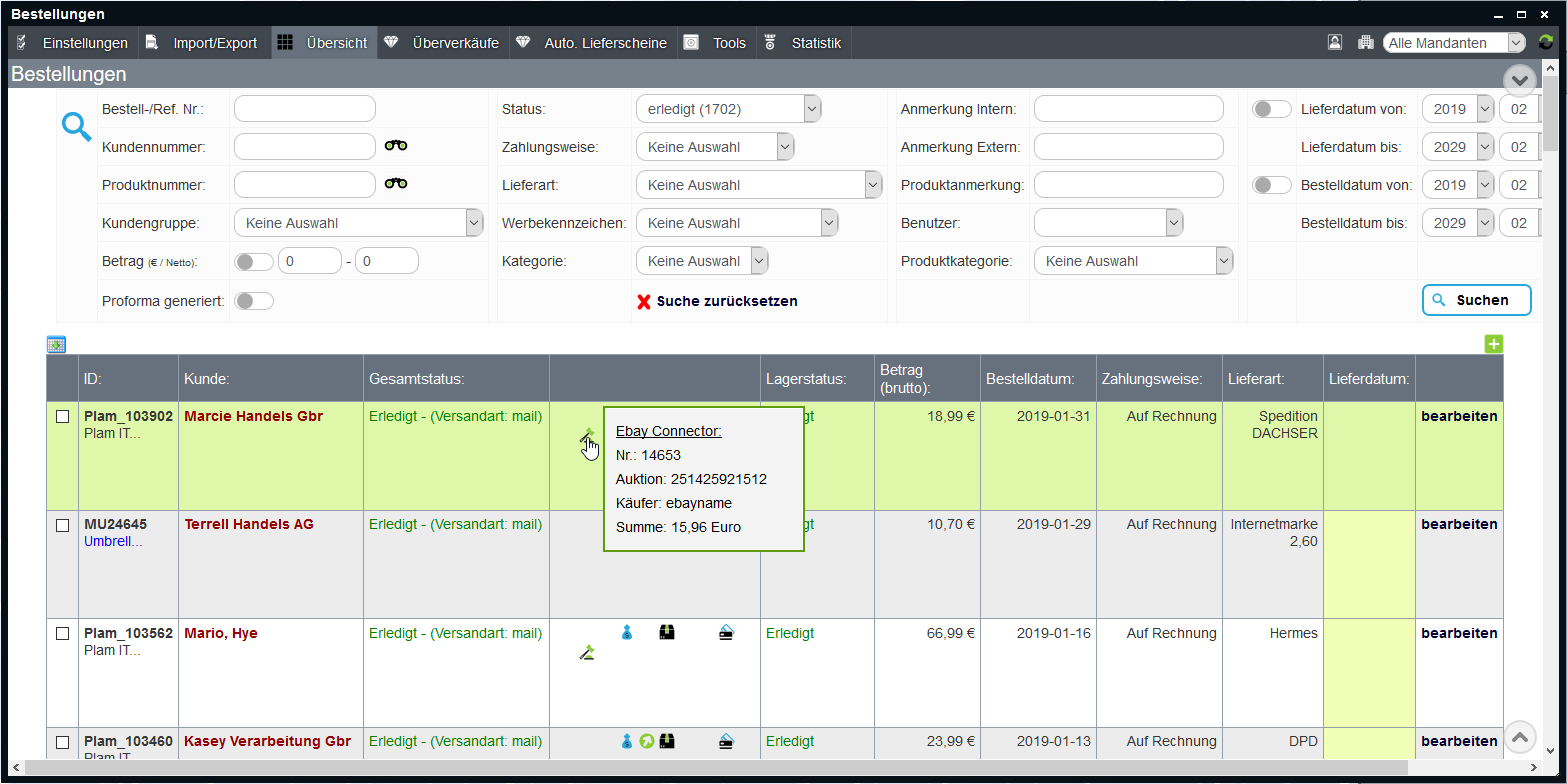The width and height of the screenshot is (1567, 784).
Task: Click the Suchen button
Action: point(1476,300)
